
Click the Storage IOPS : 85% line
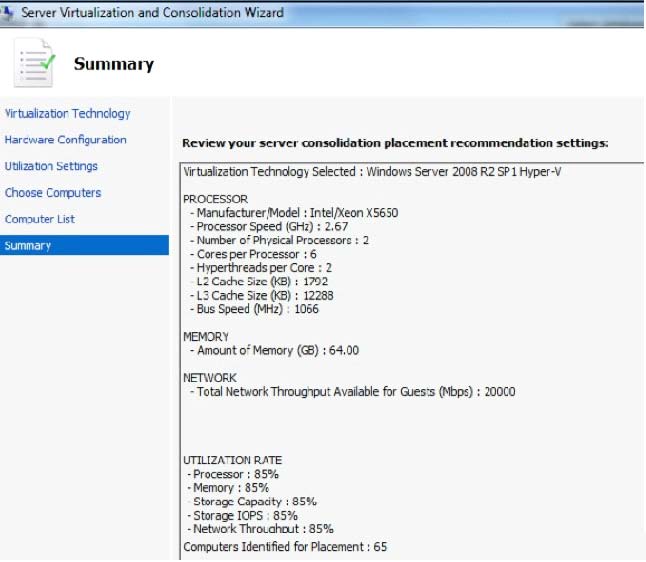242,515
